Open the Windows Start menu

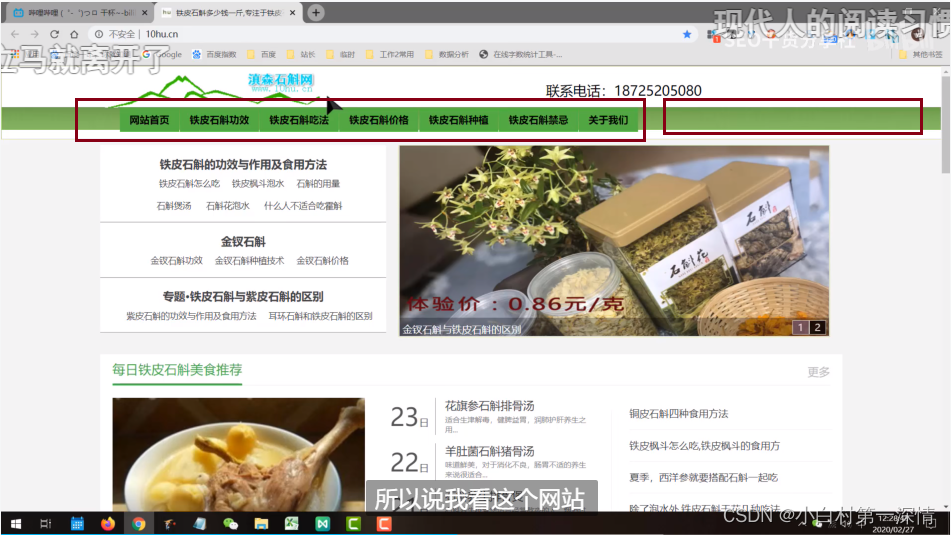coord(16,523)
